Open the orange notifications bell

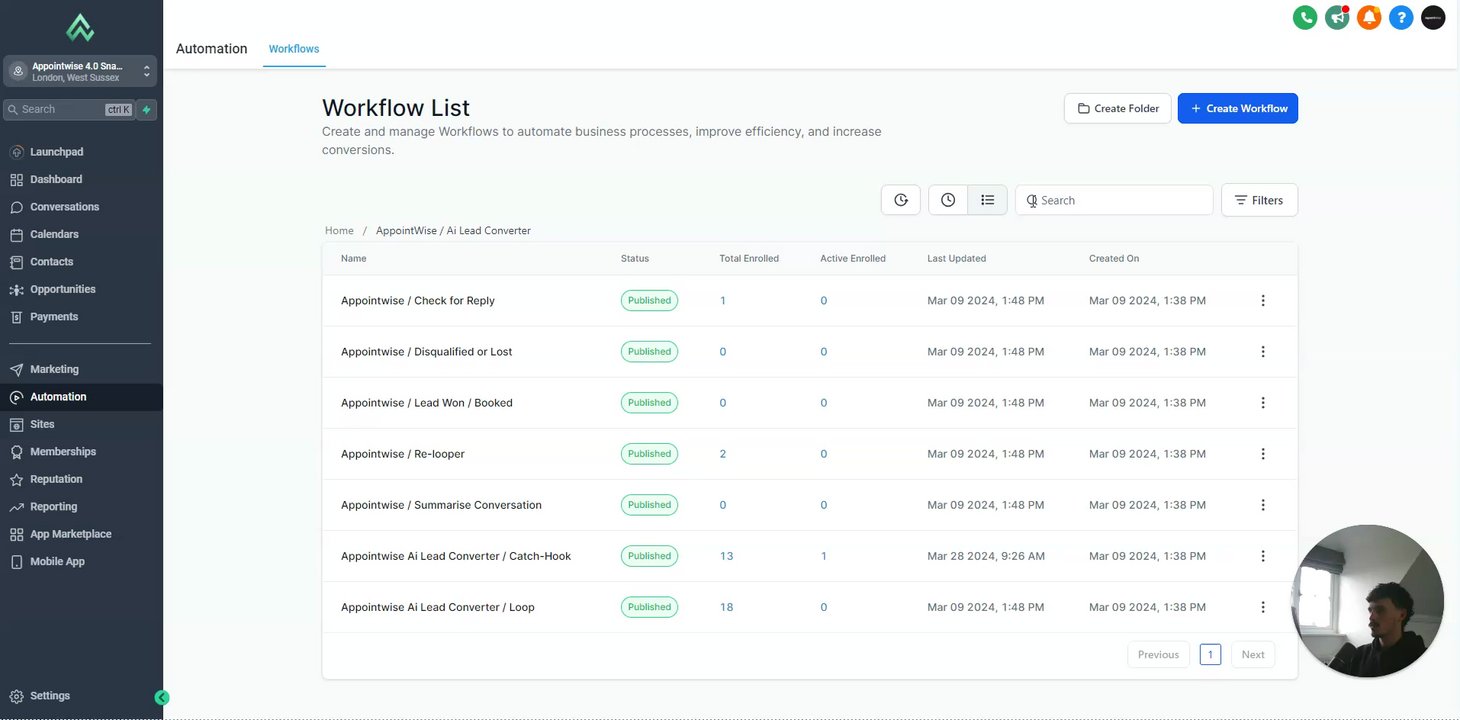click(1369, 17)
